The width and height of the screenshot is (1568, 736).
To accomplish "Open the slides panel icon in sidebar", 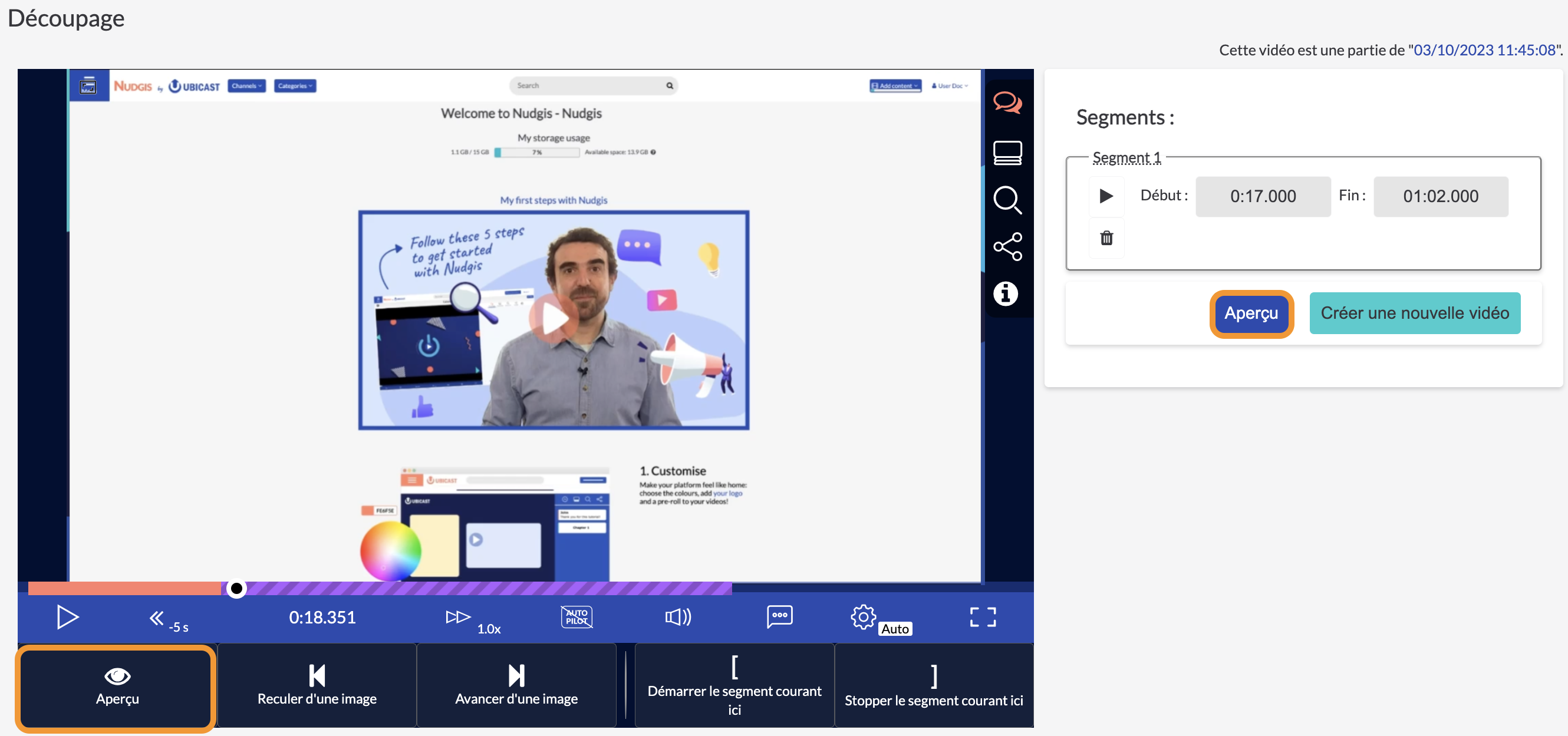I will [1007, 153].
